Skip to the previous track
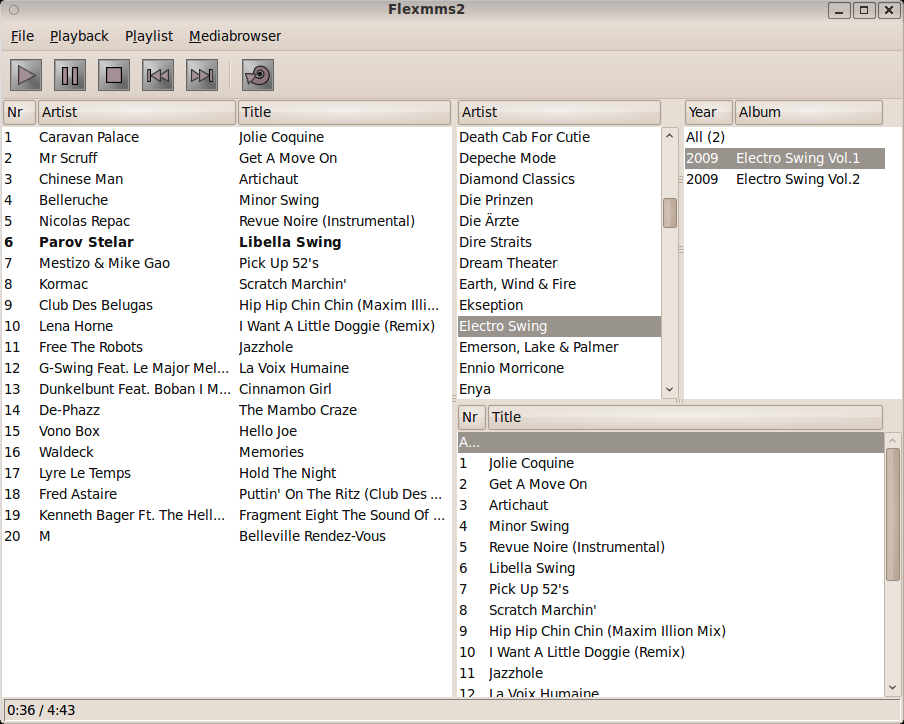 (158, 75)
